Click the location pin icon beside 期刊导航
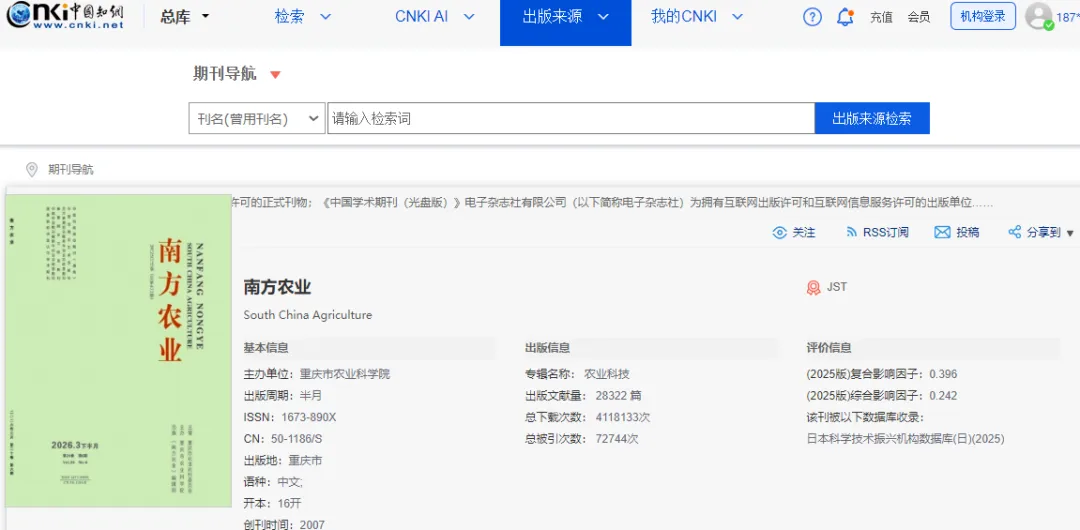 [31, 170]
